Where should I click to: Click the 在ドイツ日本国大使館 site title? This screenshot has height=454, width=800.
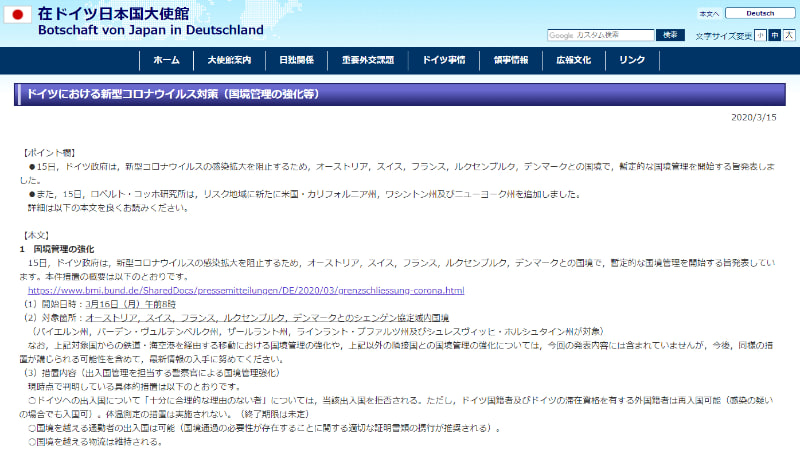(113, 14)
